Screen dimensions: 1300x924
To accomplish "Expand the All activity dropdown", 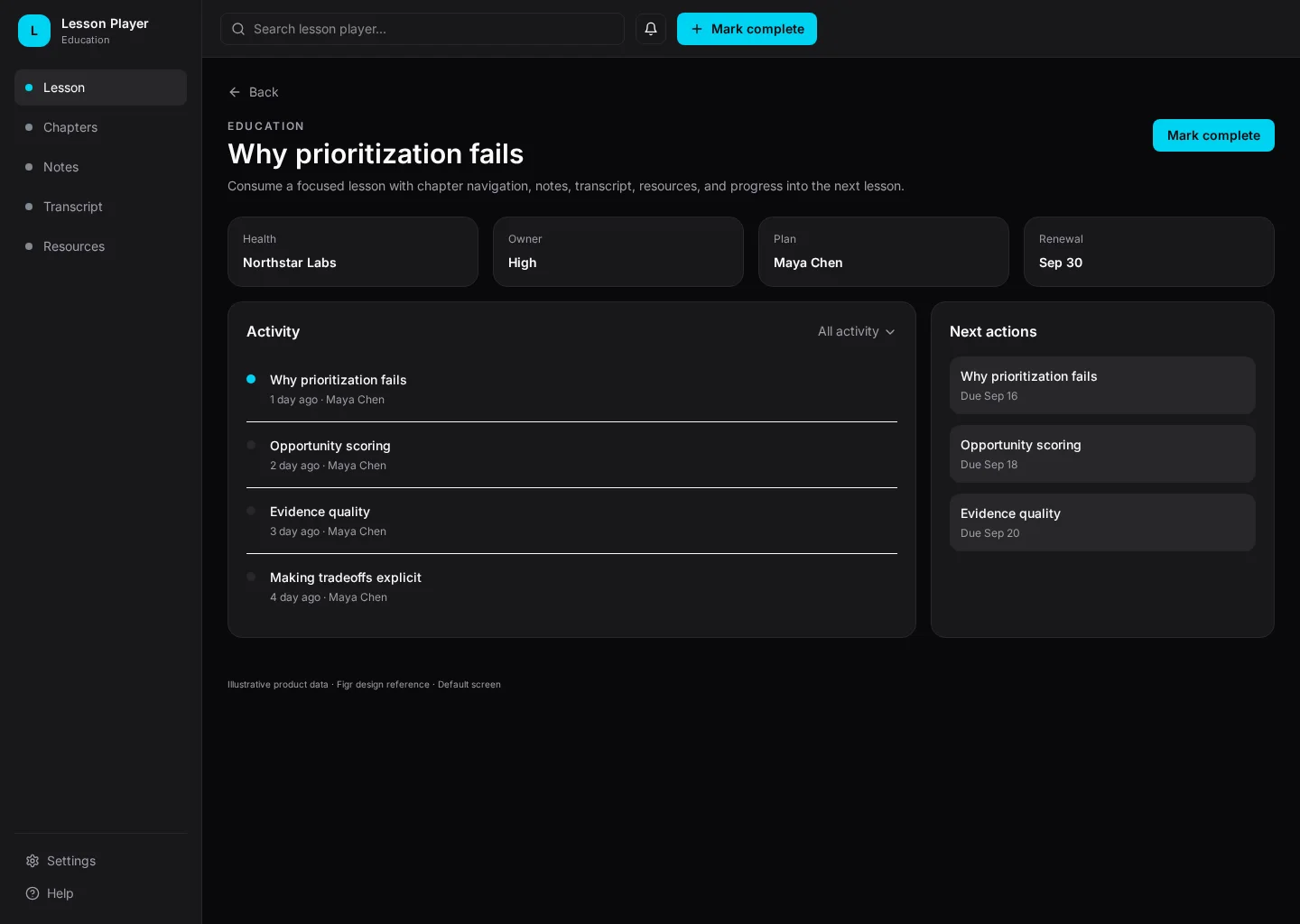I will (856, 331).
